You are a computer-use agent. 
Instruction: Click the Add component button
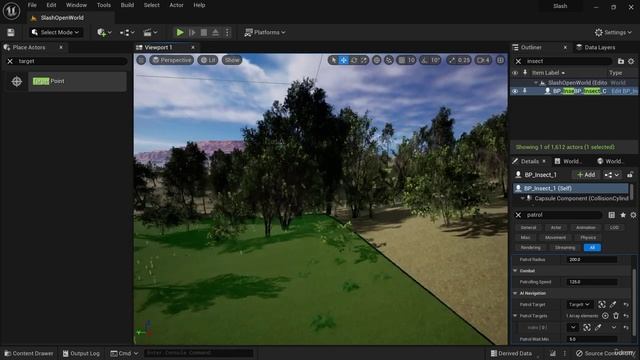tap(586, 175)
